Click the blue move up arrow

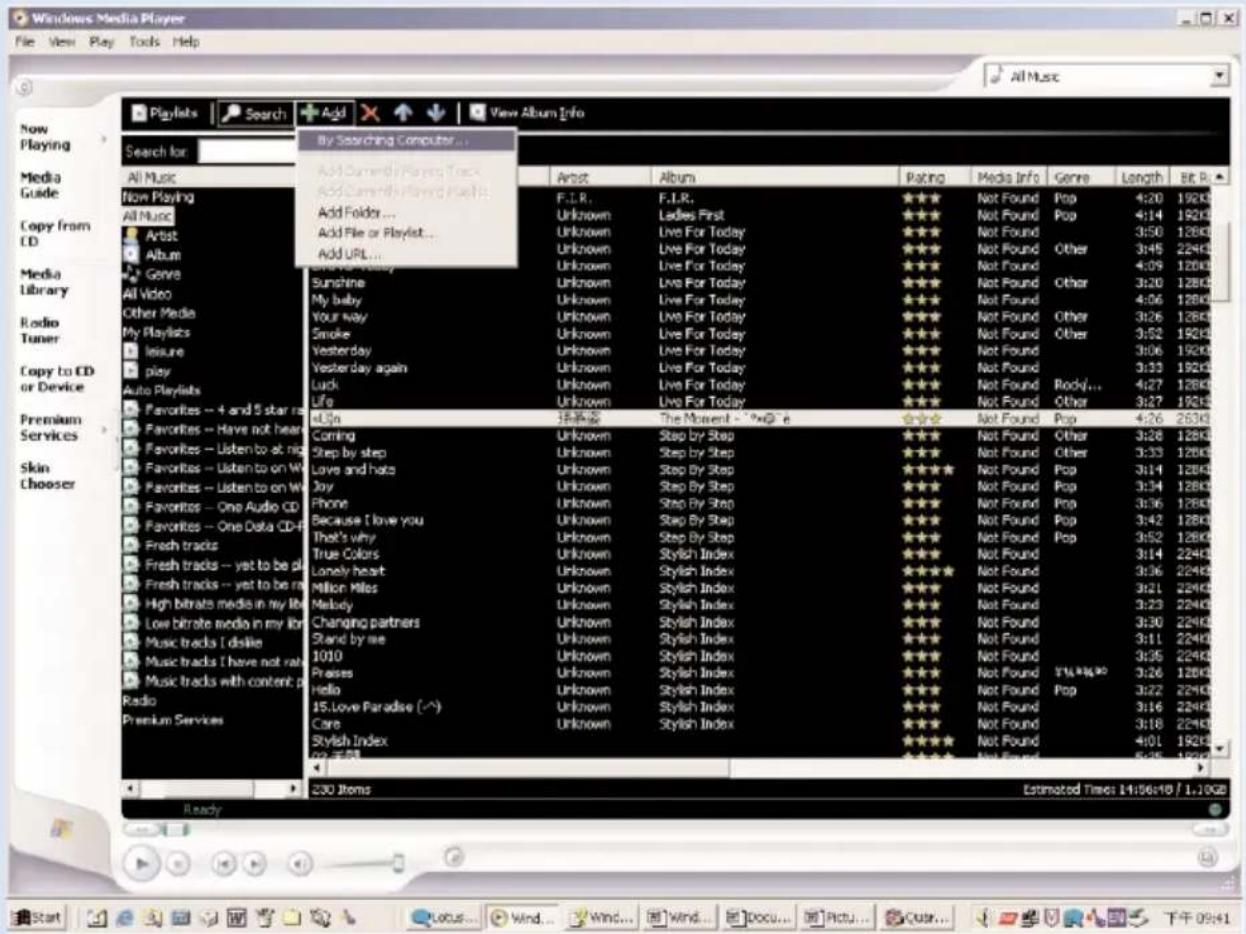tap(402, 114)
